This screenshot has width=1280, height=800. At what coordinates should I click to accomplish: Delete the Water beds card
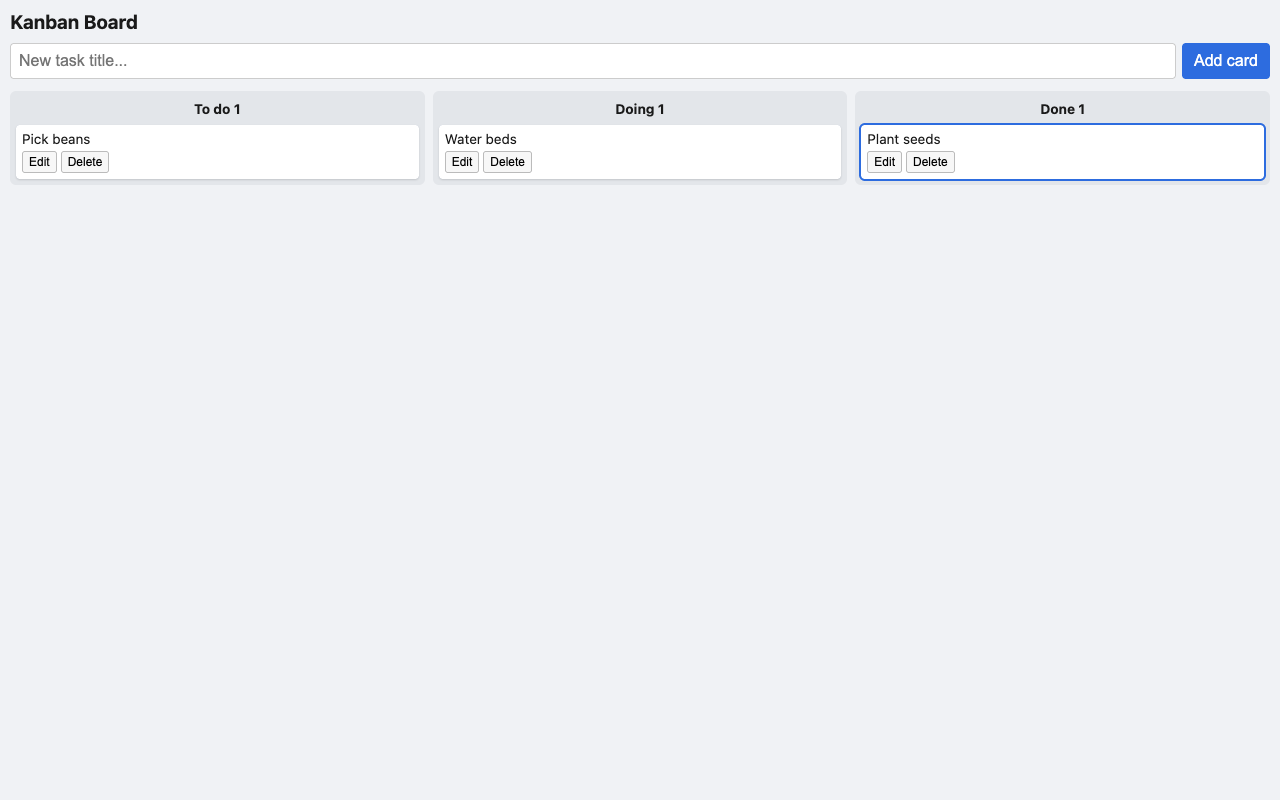click(x=507, y=162)
